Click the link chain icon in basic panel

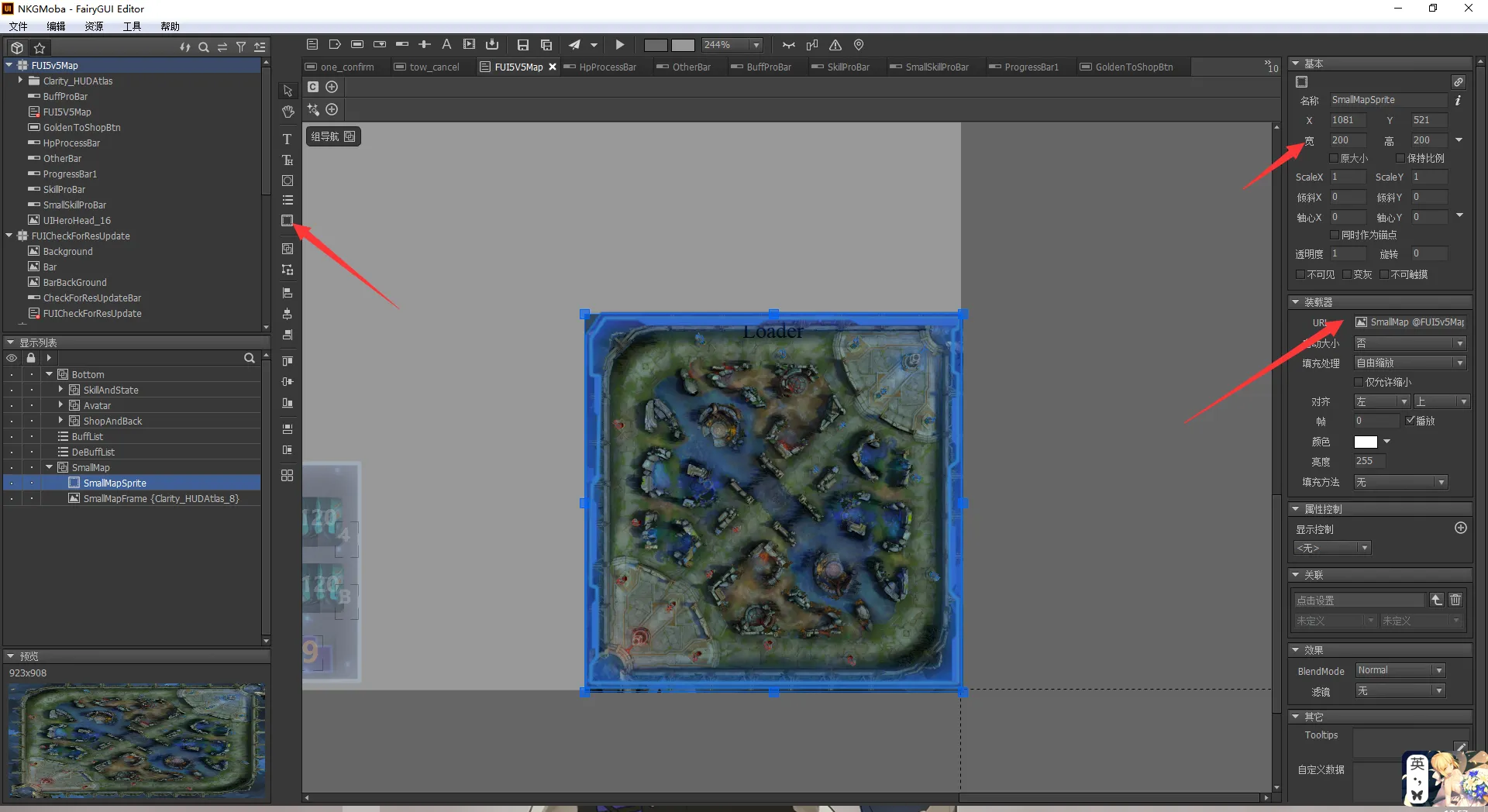point(1458,82)
